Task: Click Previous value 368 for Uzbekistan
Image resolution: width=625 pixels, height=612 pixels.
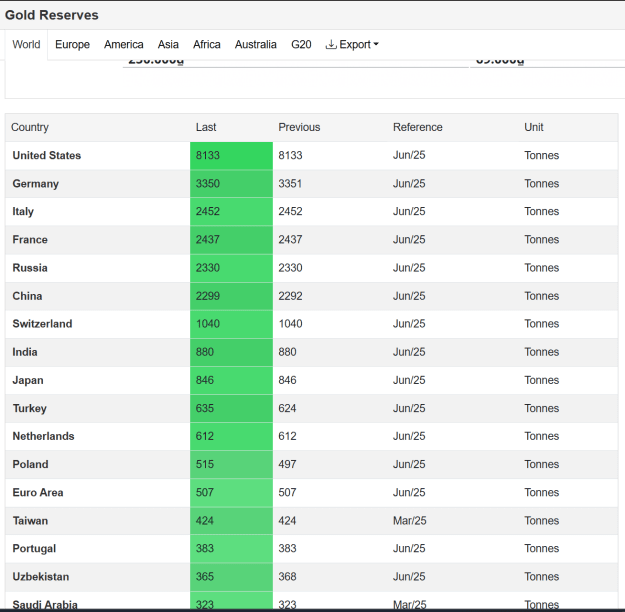Action: click(287, 577)
